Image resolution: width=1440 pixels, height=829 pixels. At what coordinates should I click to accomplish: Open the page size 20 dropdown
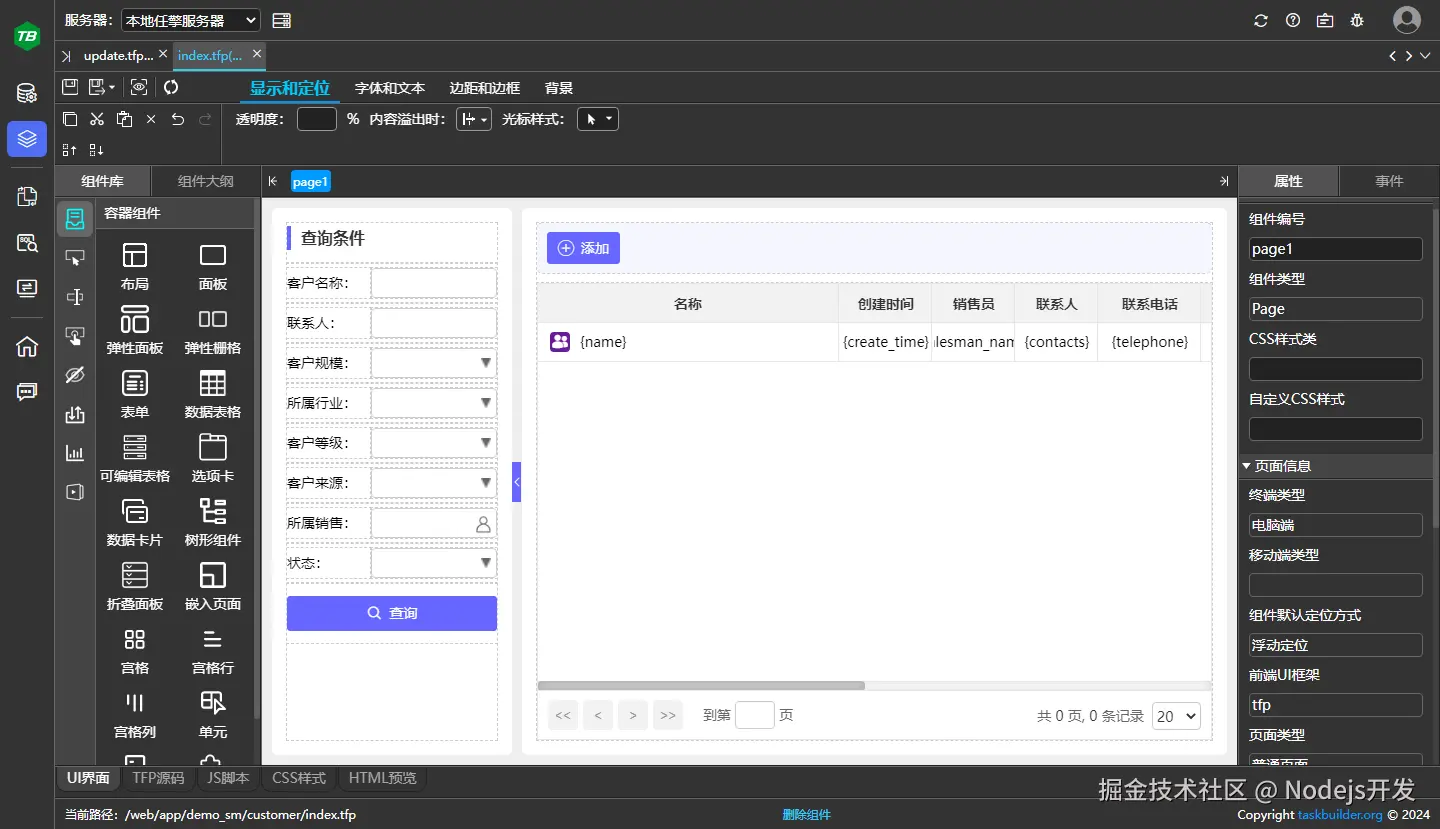click(x=1176, y=716)
